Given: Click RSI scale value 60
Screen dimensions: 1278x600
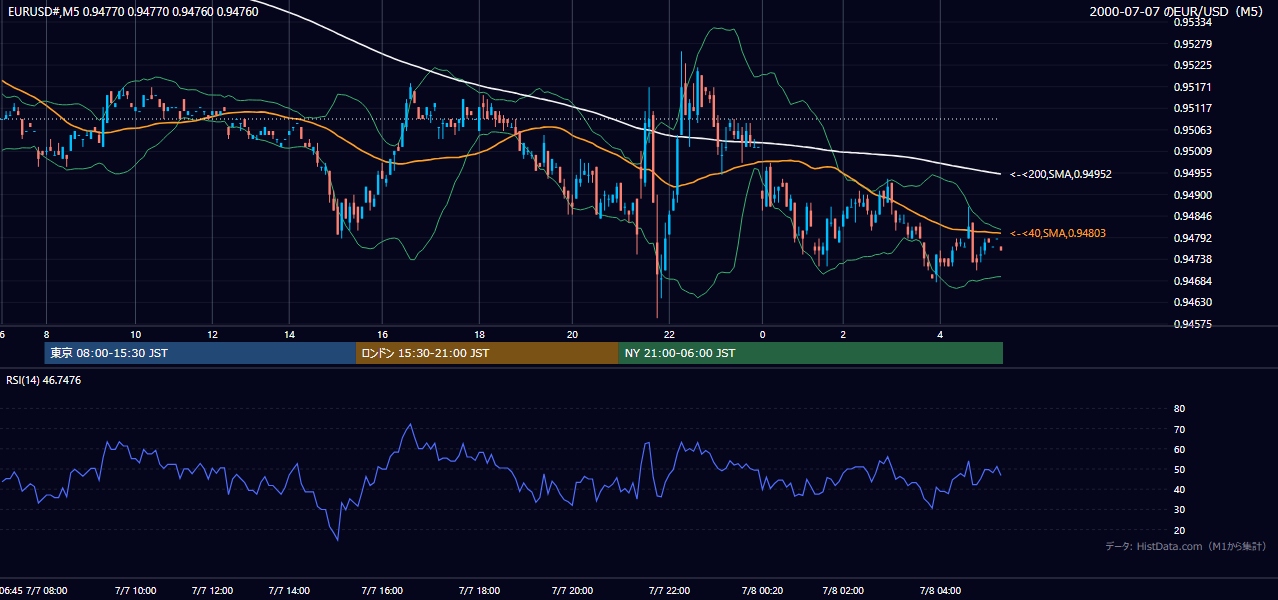Looking at the screenshot, I should pos(1179,449).
